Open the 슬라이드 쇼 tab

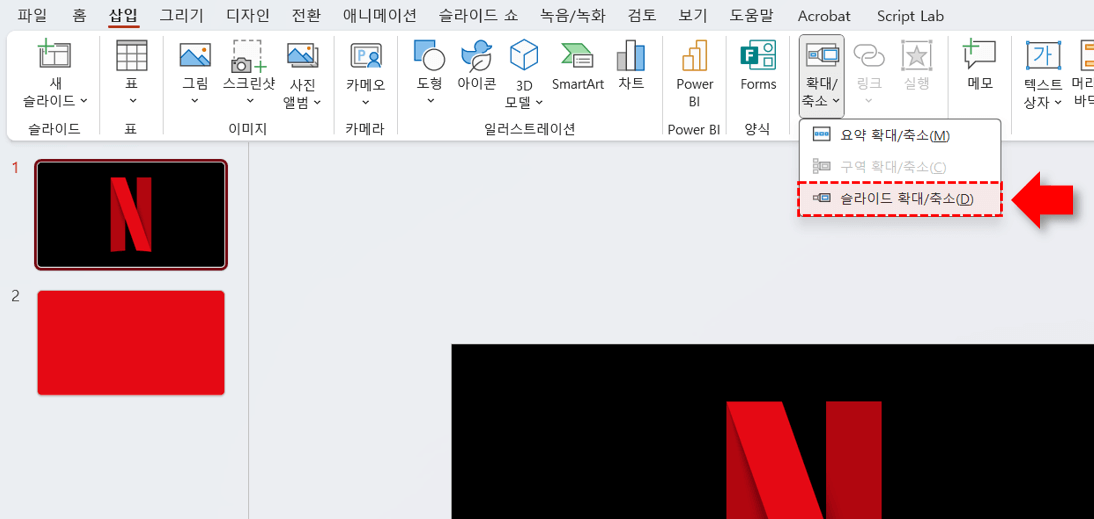[x=478, y=15]
